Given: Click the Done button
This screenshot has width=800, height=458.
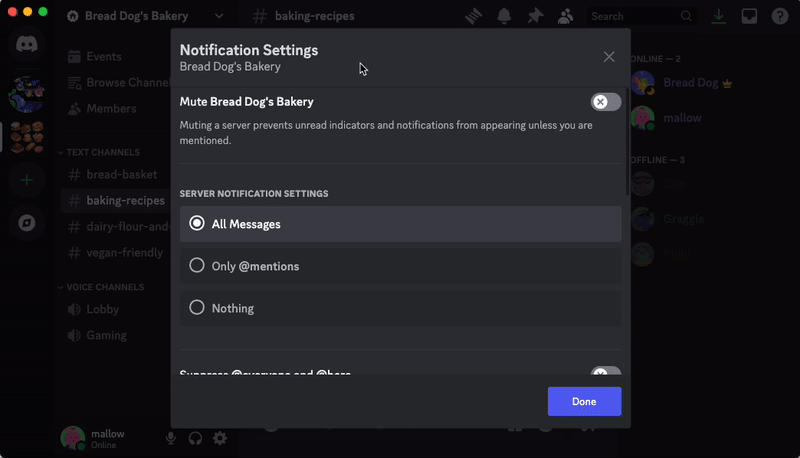Looking at the screenshot, I should [x=585, y=401].
